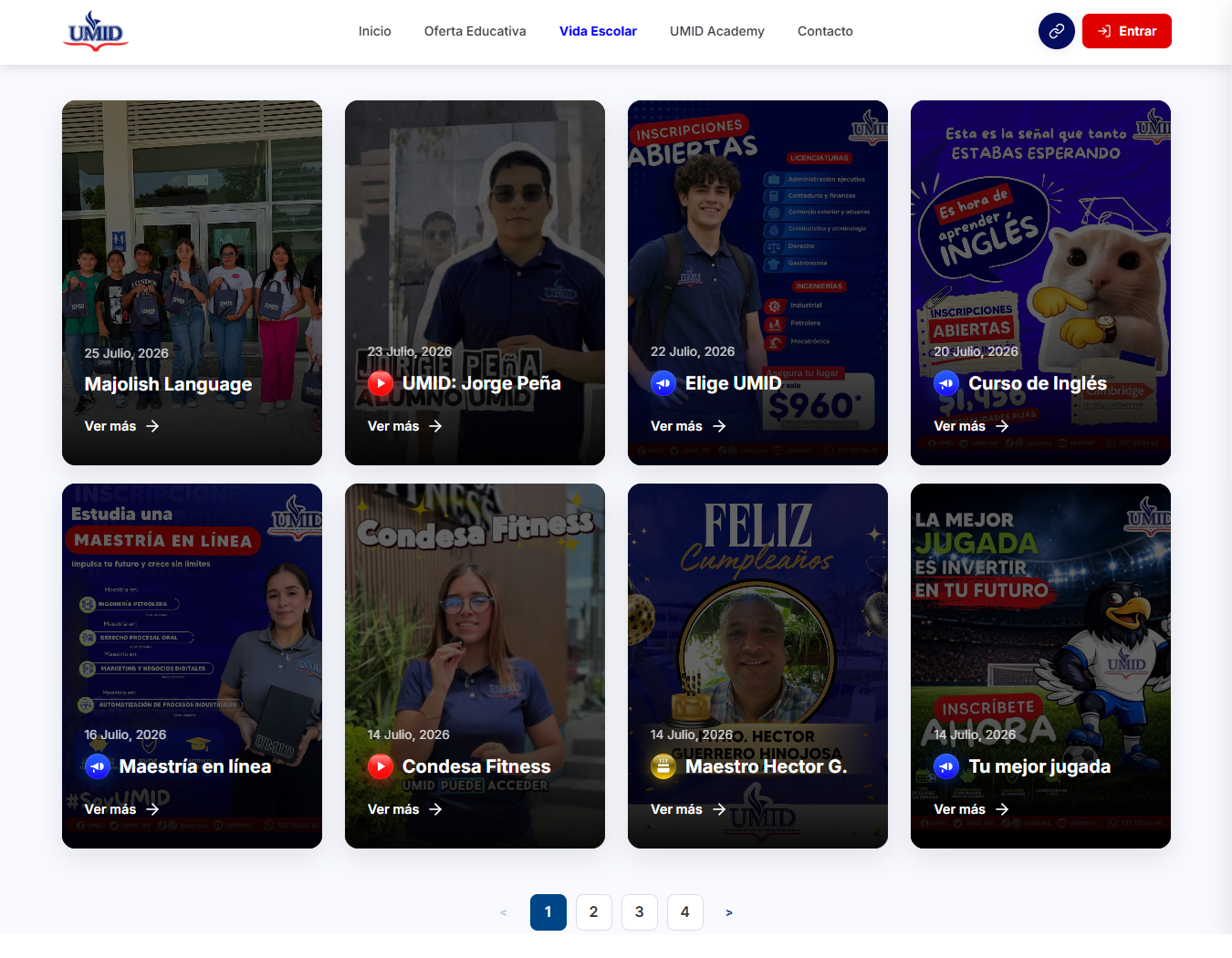1232x958 pixels.
Task: Click the arrow next to Jorge Peña Ver más
Action: click(x=435, y=426)
